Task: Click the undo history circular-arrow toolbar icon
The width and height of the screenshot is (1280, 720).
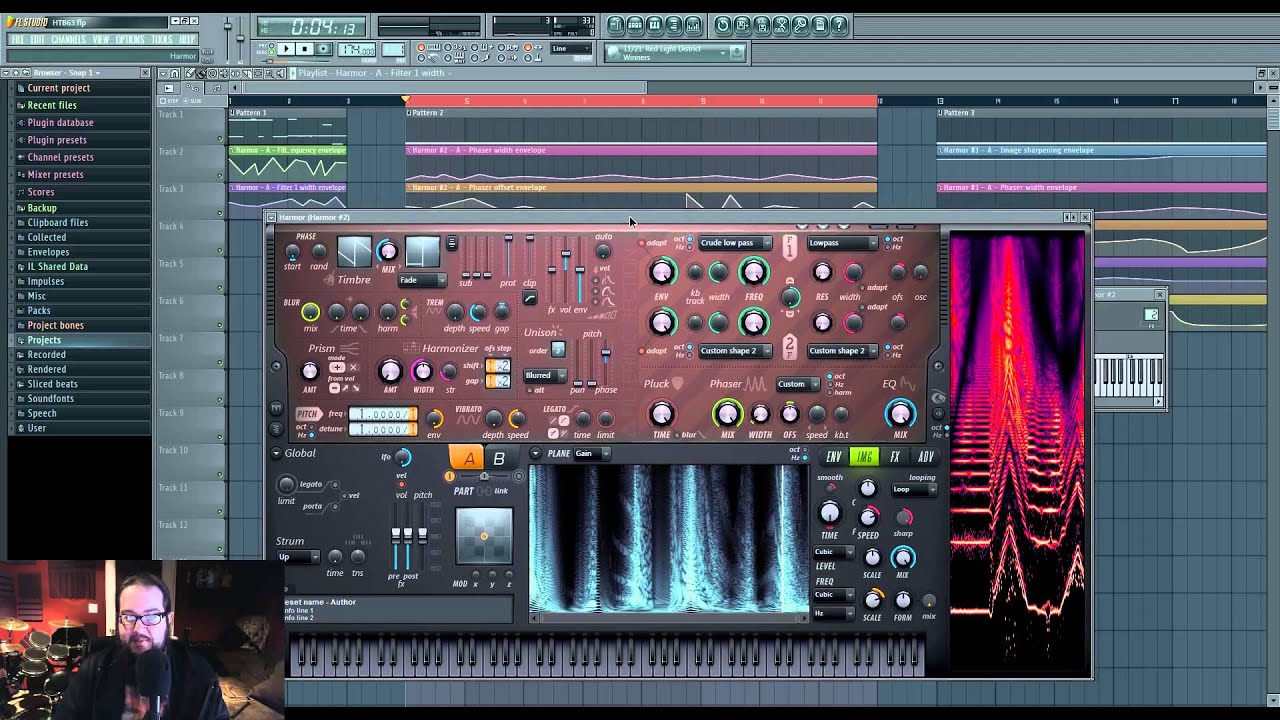Action: click(723, 25)
